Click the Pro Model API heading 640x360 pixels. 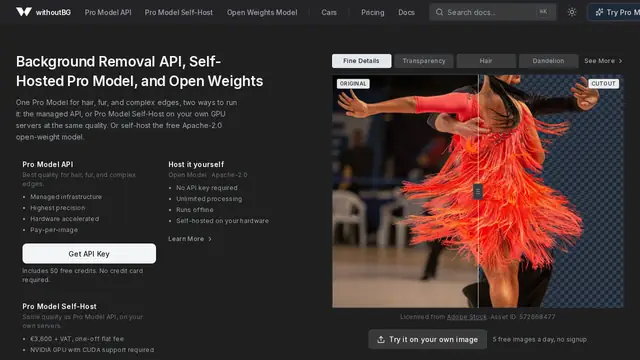[x=48, y=164]
